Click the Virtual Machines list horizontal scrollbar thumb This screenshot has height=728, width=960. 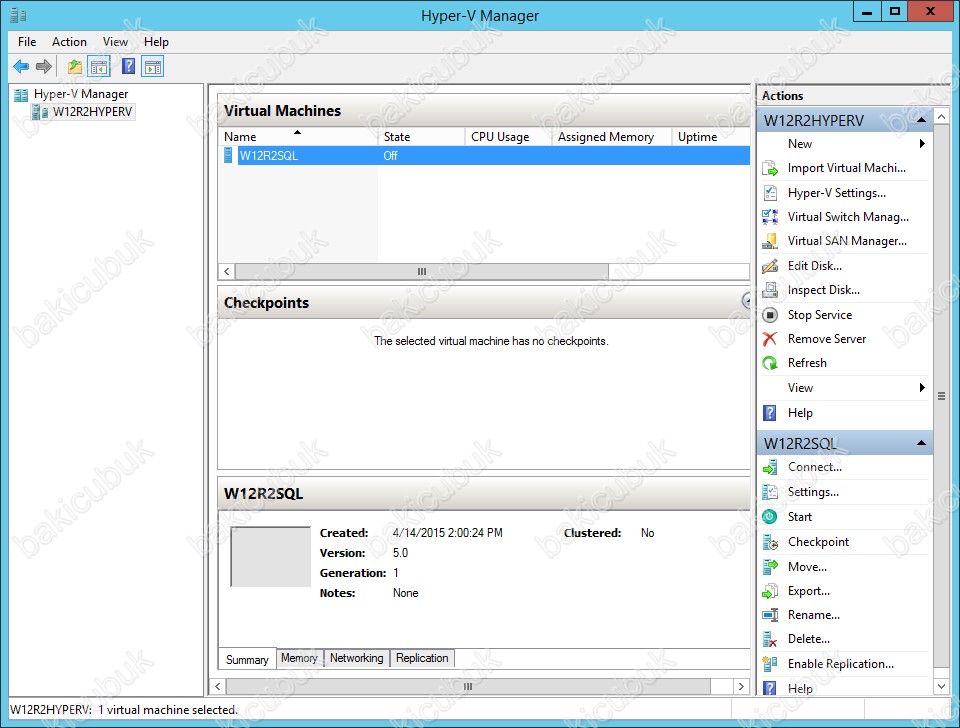(x=422, y=271)
